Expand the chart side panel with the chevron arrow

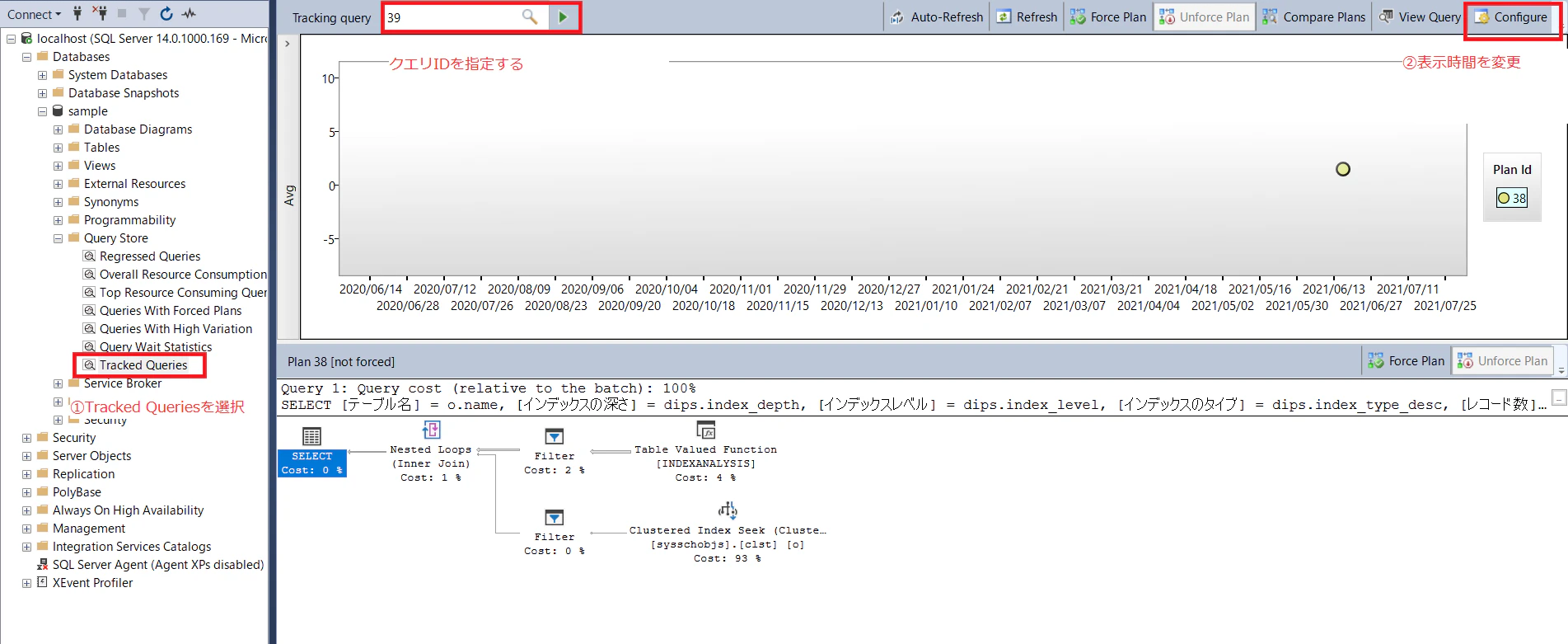[287, 44]
